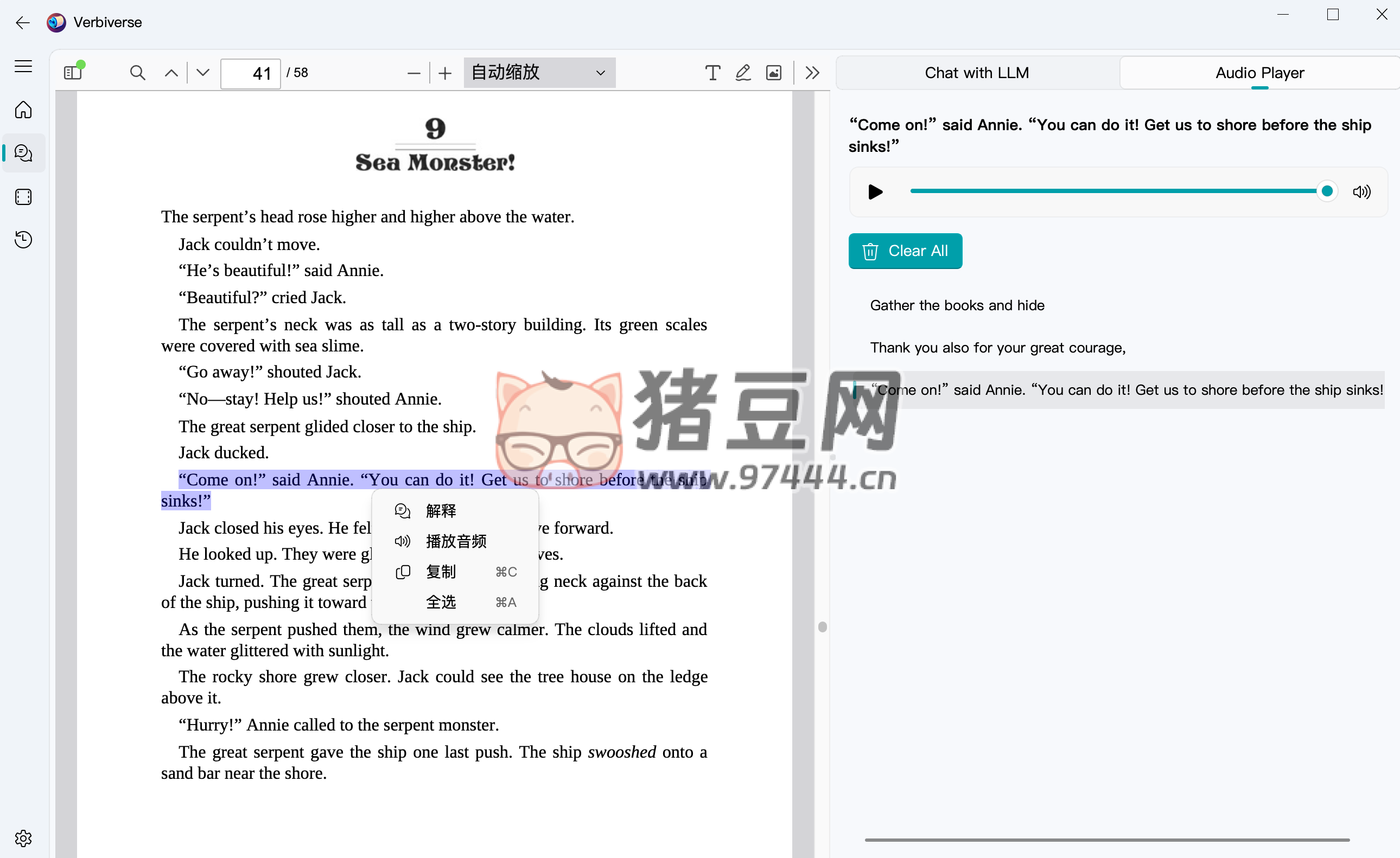
Task: Select 'Gather the books and hide' entry
Action: coord(957,305)
